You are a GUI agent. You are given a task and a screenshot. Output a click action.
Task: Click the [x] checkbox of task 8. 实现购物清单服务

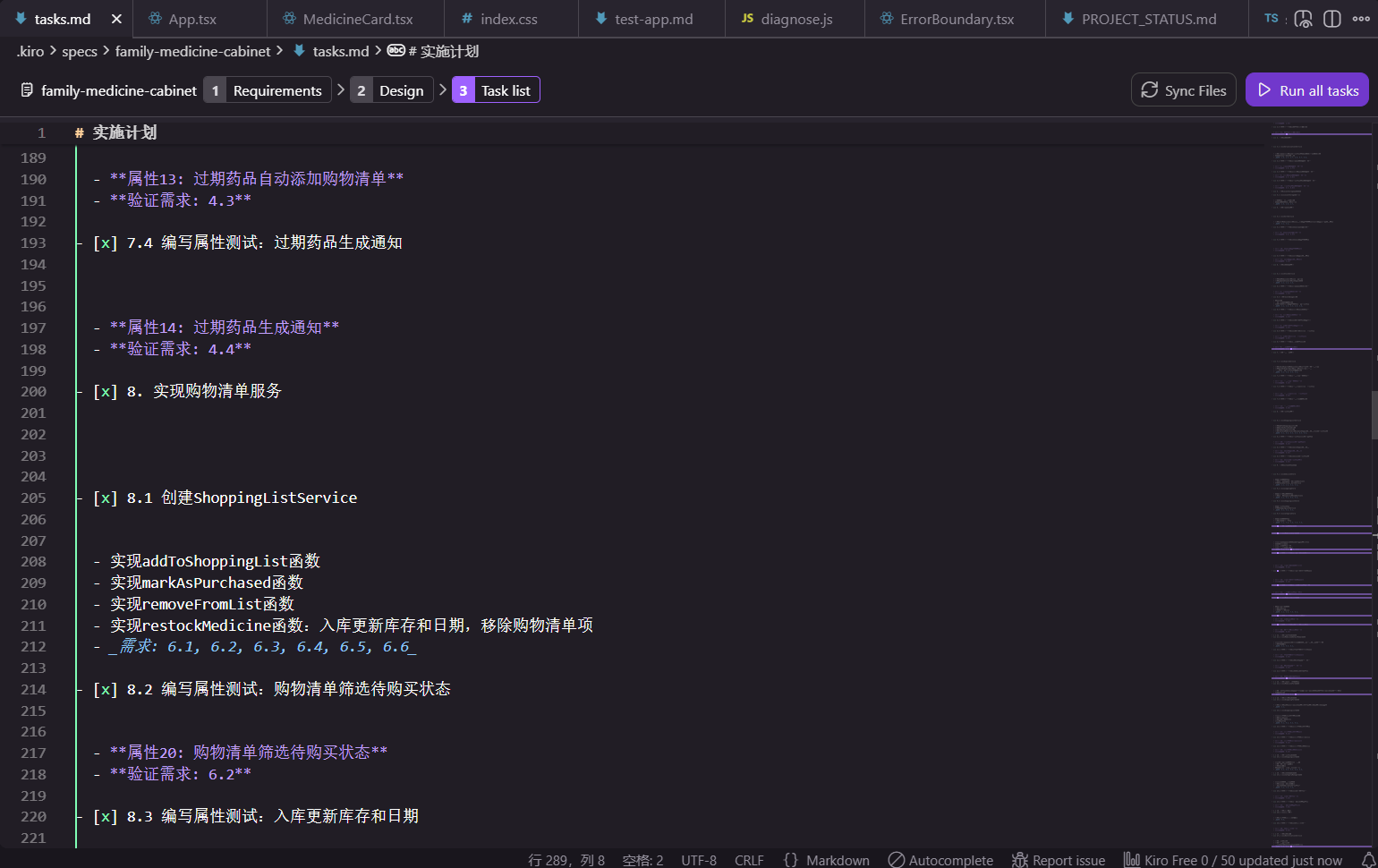pyautogui.click(x=106, y=391)
